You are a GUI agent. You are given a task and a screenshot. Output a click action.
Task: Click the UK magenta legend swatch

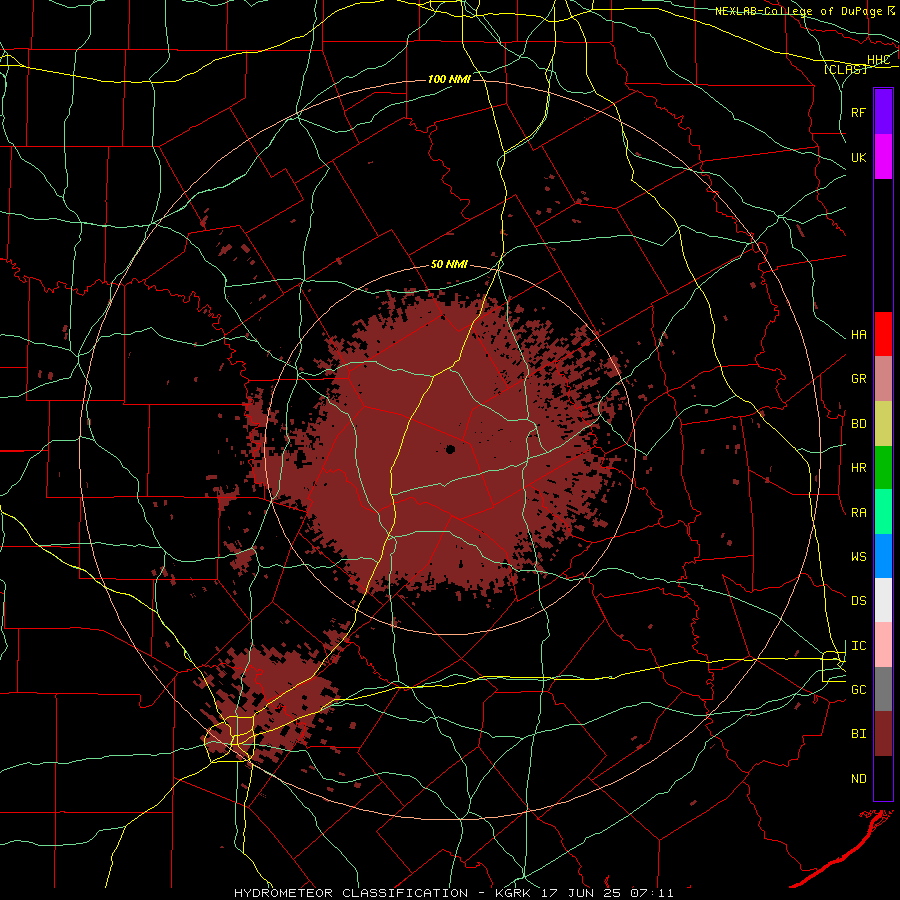[883, 157]
